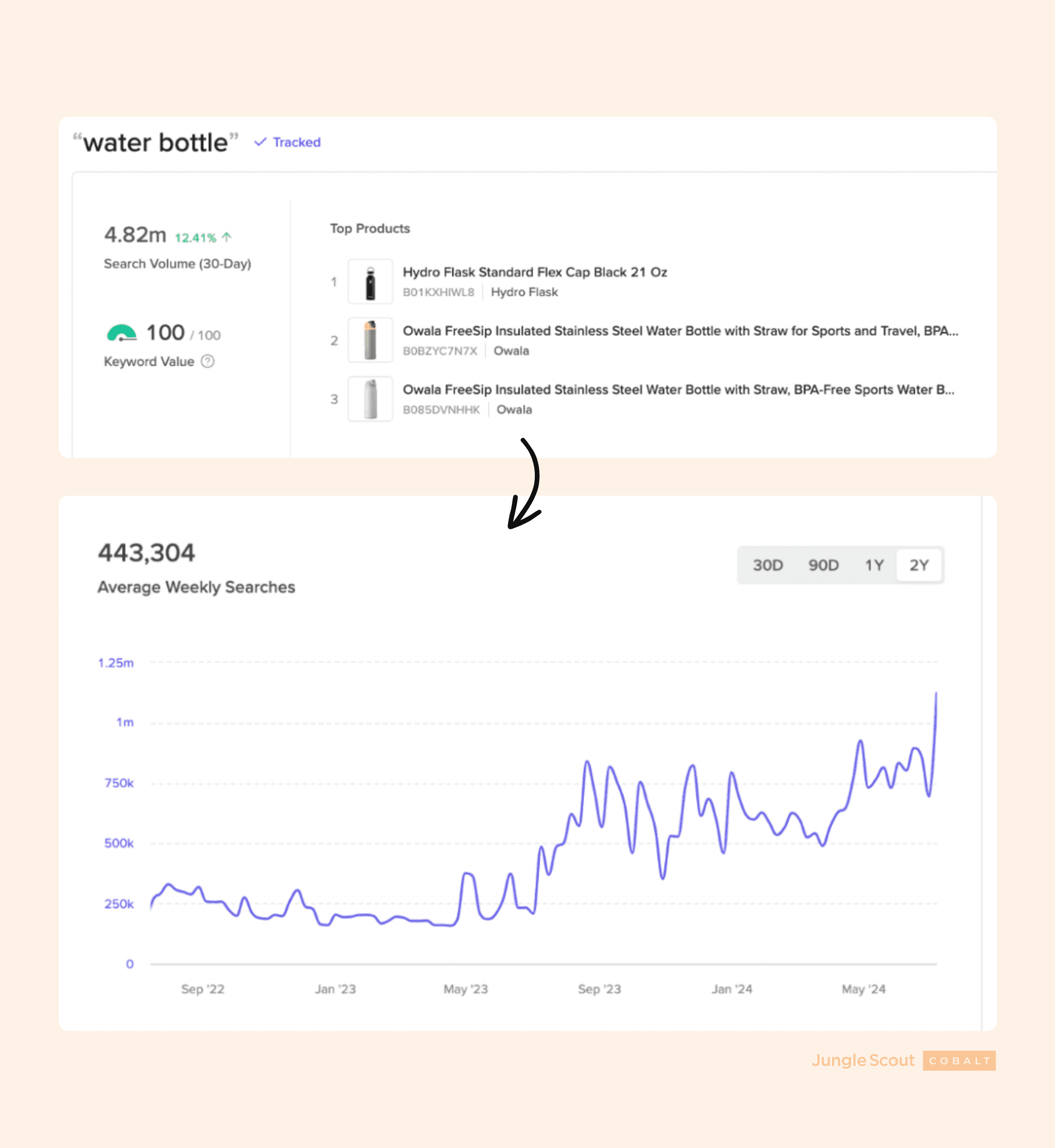
Task: Click the Jungle Scout Cobalt logo
Action: point(903,1061)
